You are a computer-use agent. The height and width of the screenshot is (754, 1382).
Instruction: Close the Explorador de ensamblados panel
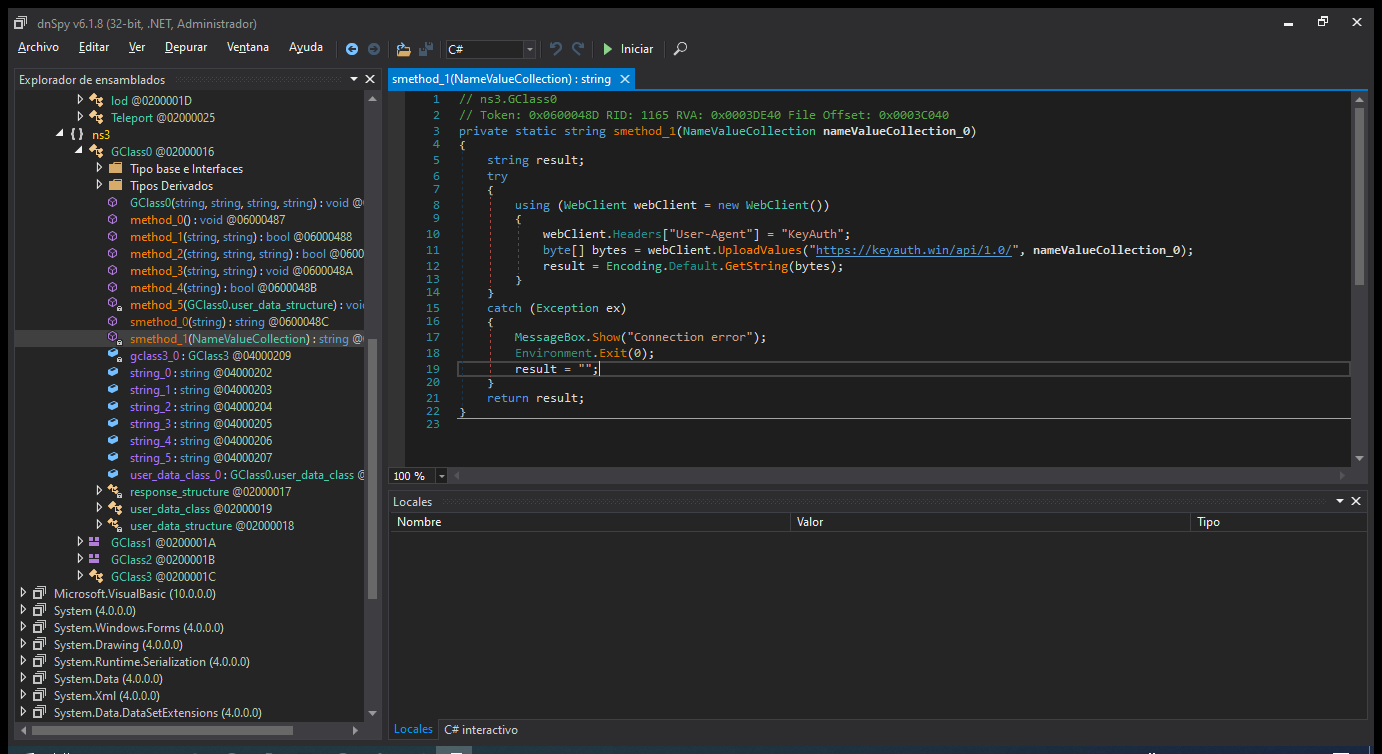[370, 79]
